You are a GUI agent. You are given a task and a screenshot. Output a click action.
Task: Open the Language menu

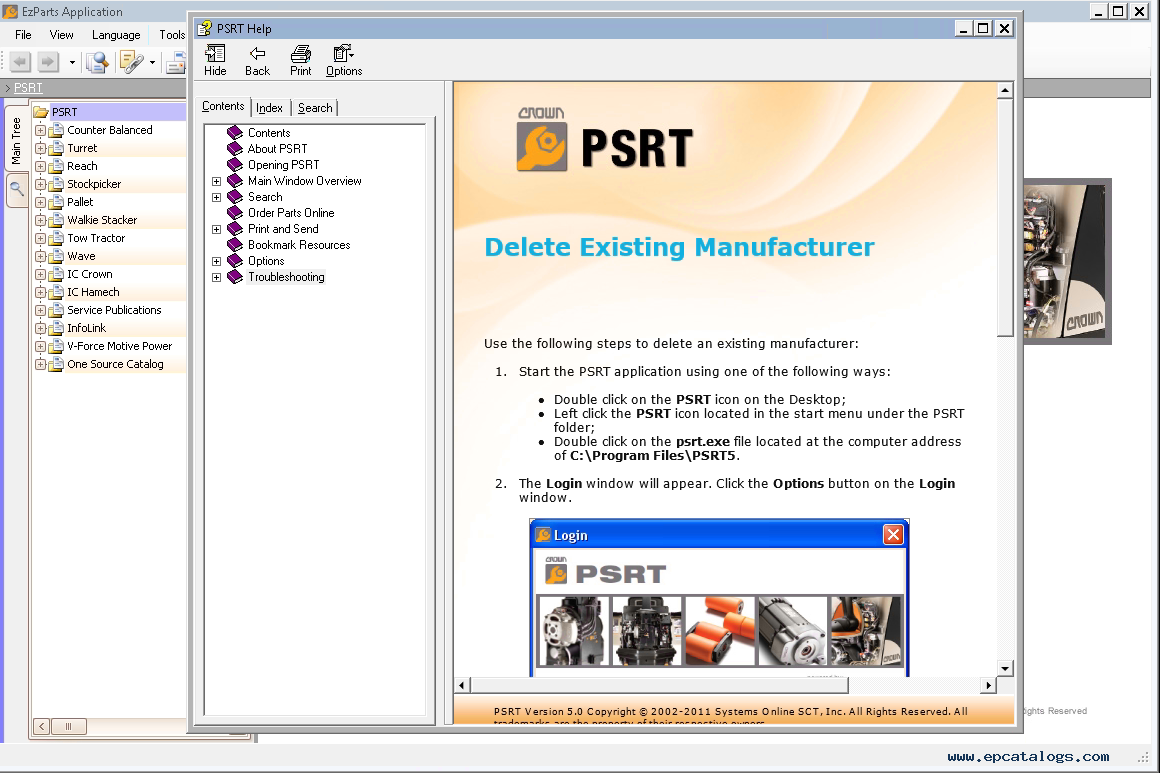tap(116, 35)
